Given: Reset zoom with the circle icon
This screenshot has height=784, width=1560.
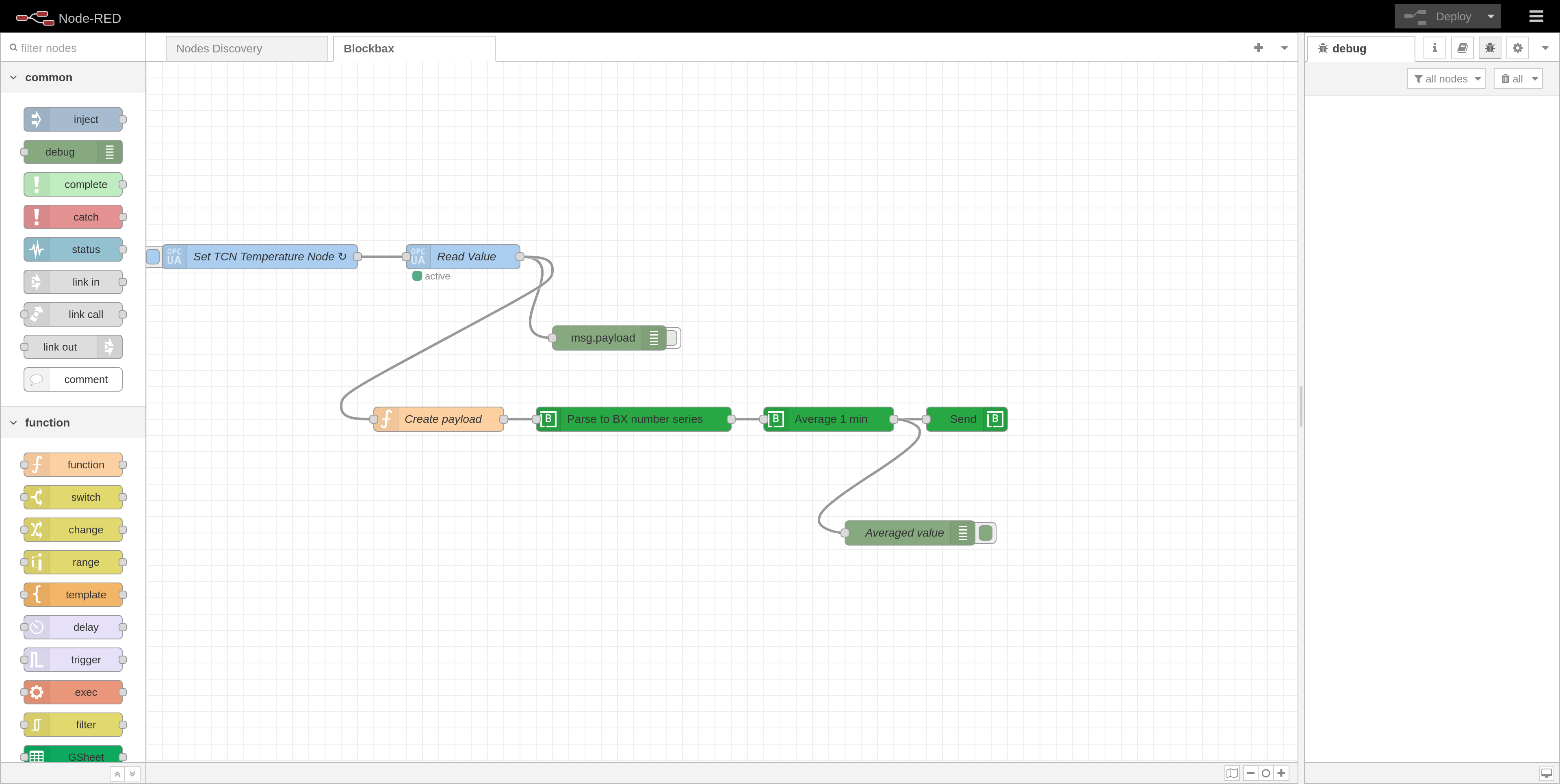Looking at the screenshot, I should [1265, 773].
